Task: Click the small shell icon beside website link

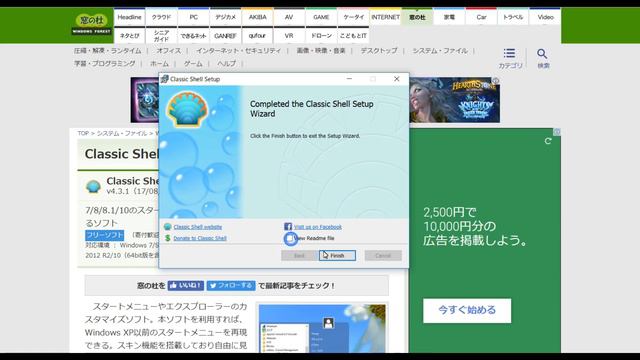Action: [167, 227]
